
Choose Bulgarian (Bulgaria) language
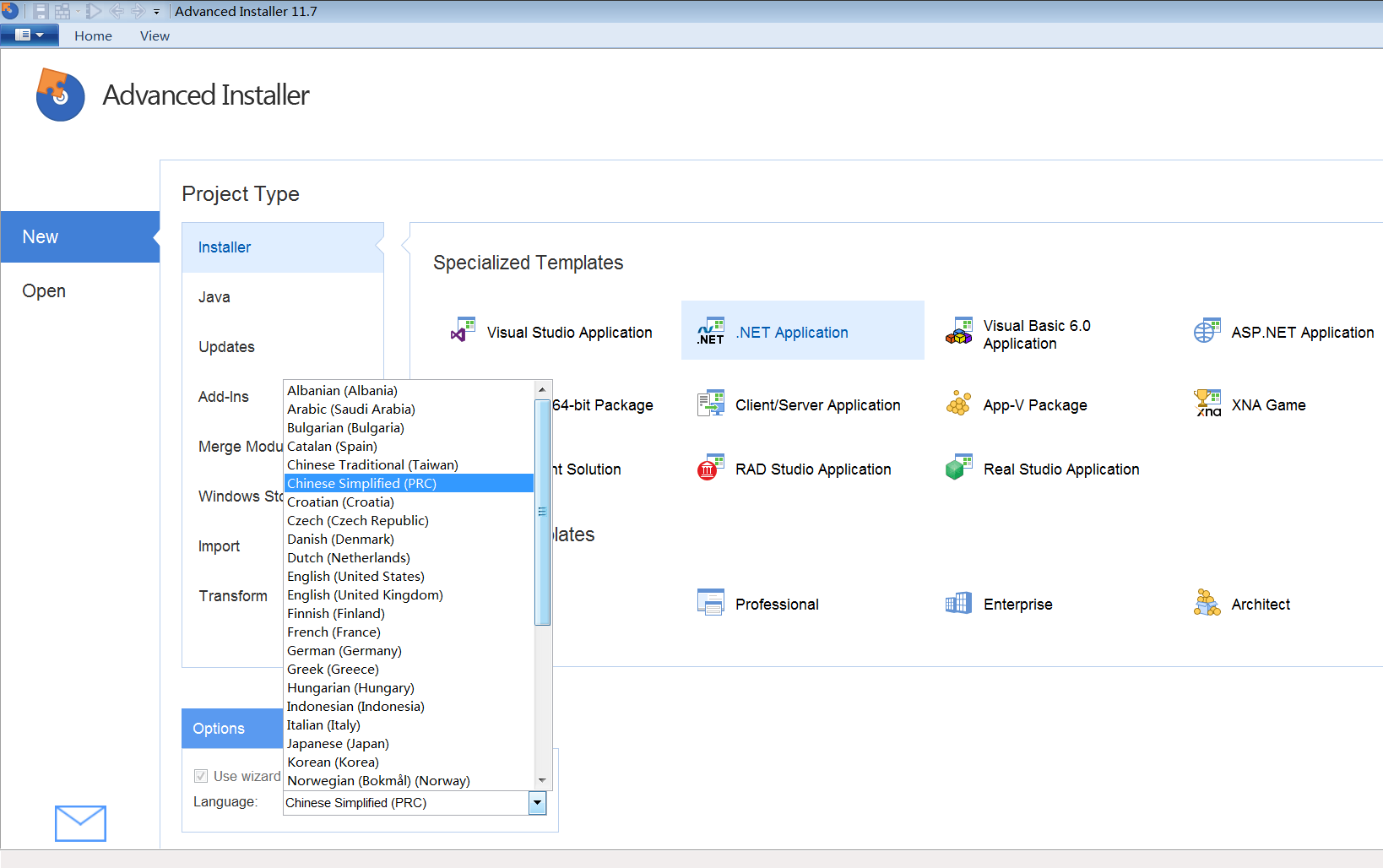409,427
